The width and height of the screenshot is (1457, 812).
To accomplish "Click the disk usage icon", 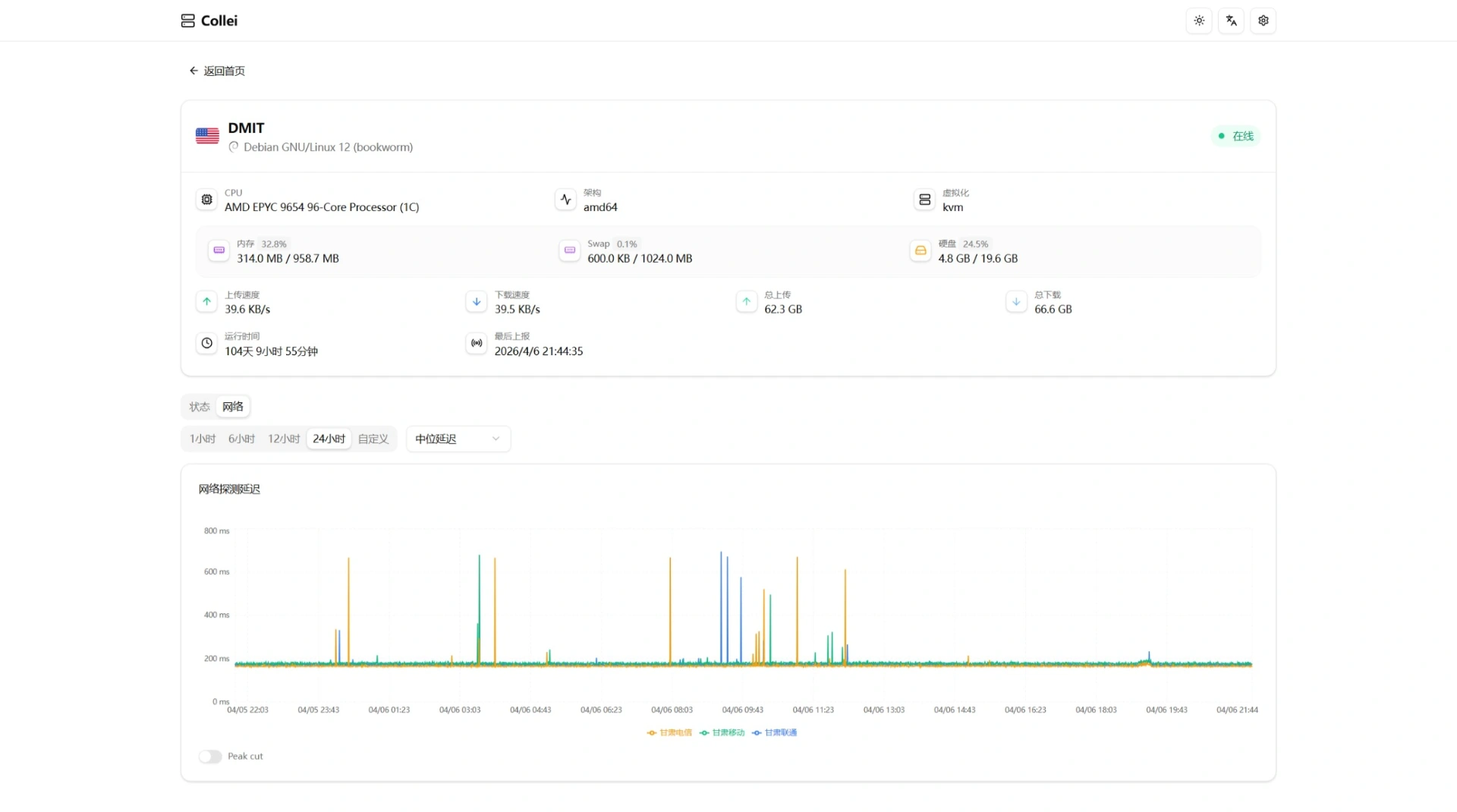I will click(920, 250).
